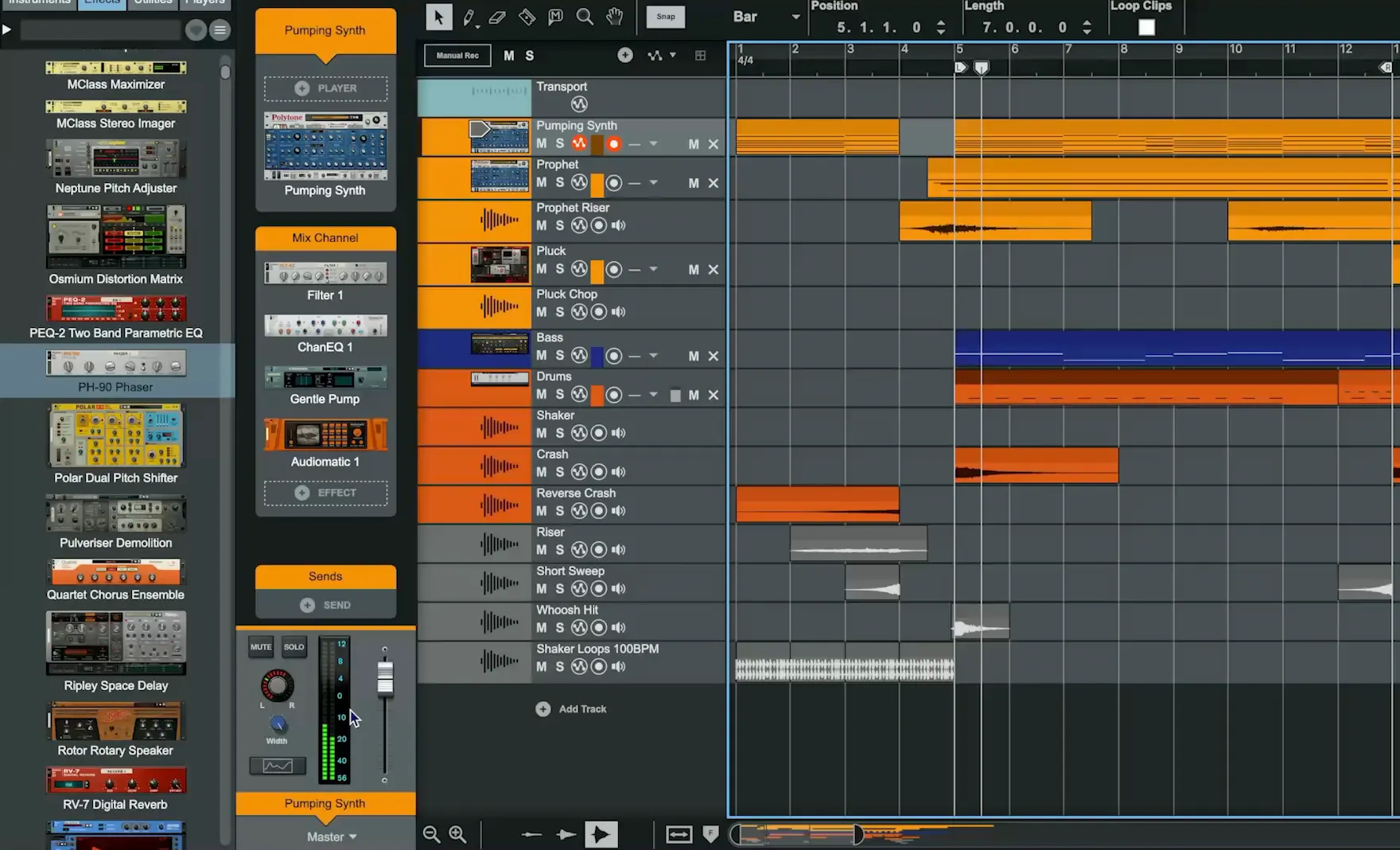This screenshot has height=850, width=1400.
Task: Toggle the Snap button
Action: [666, 17]
